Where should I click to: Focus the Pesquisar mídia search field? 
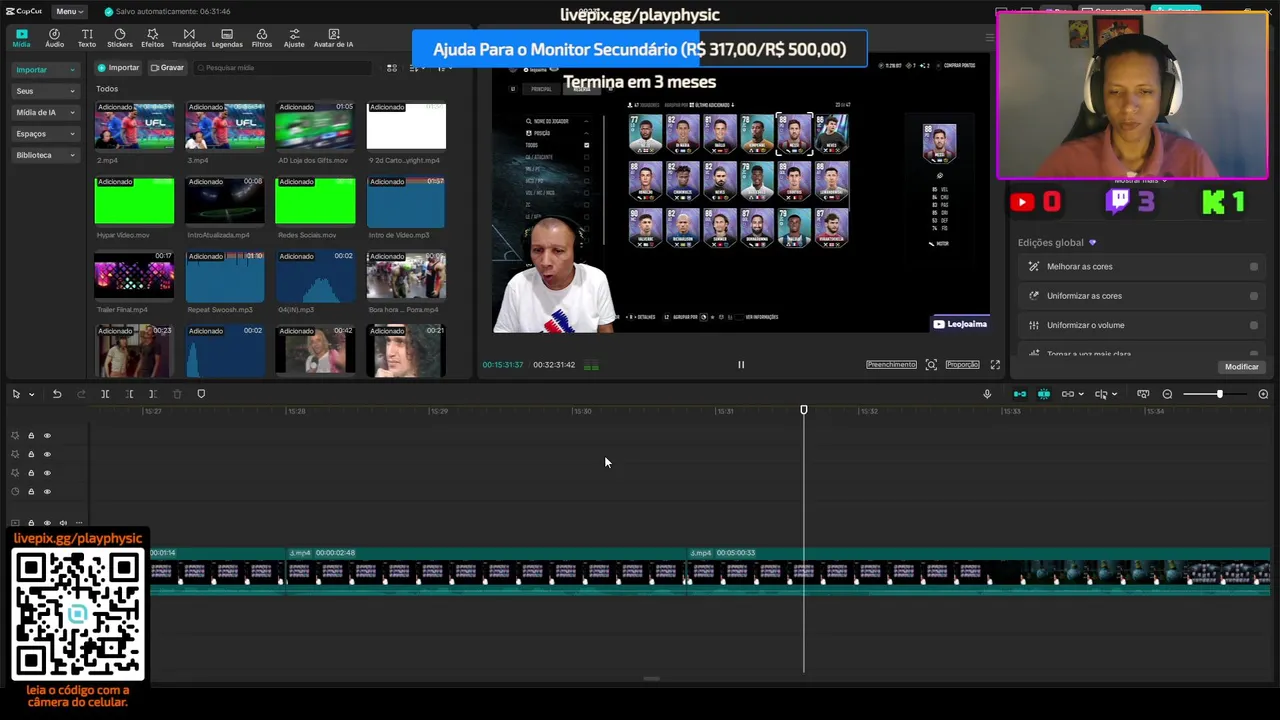tap(282, 68)
